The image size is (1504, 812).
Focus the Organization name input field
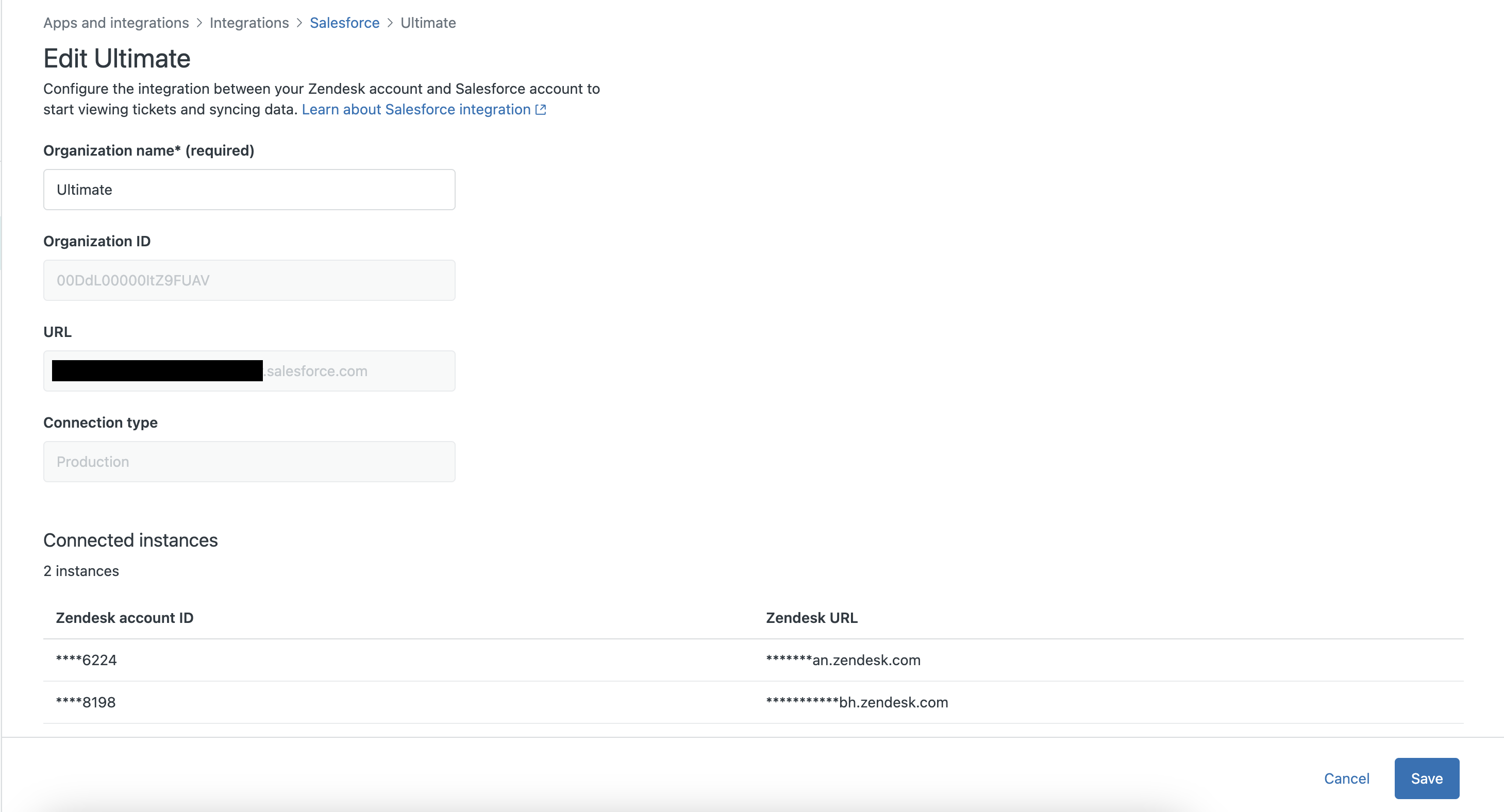(x=249, y=190)
